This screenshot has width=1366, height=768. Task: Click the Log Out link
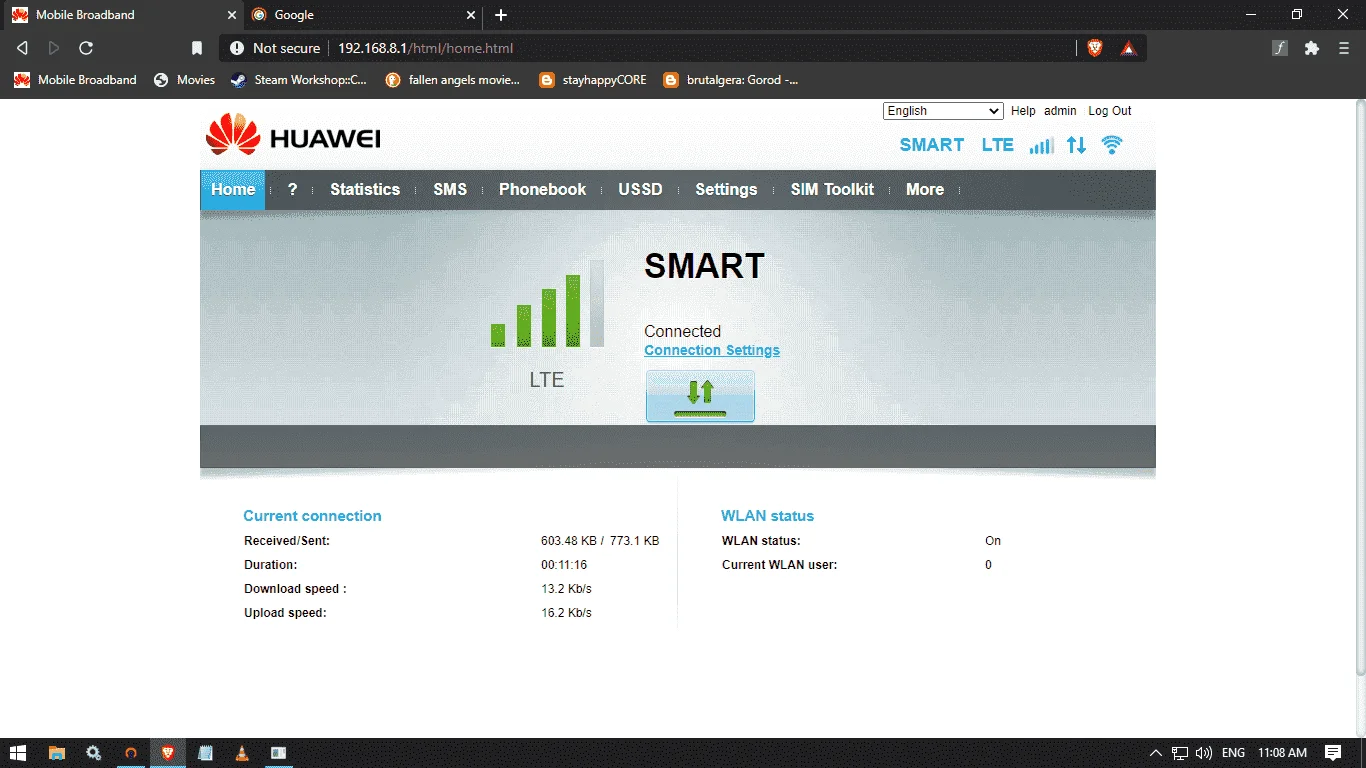point(1110,111)
